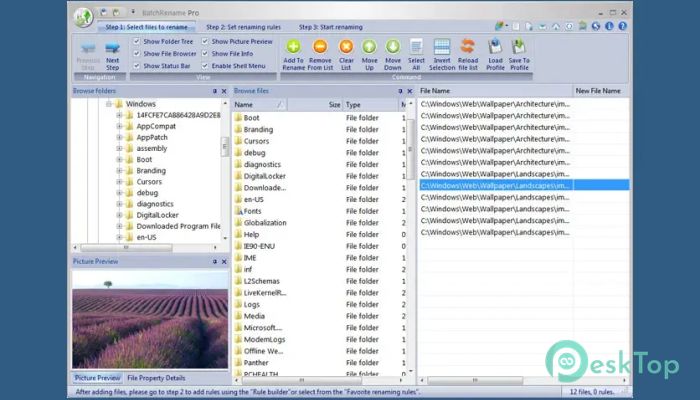Click the green house icon in top right
700x400 pixels.
point(582,26)
